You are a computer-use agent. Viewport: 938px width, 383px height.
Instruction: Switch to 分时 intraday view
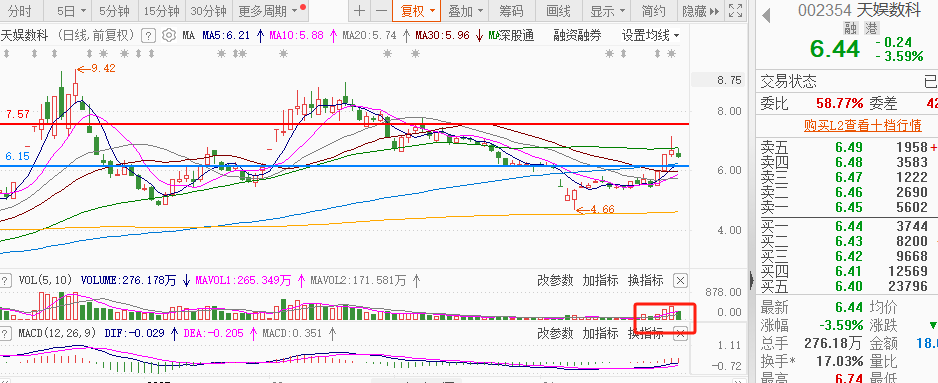pyautogui.click(x=20, y=11)
